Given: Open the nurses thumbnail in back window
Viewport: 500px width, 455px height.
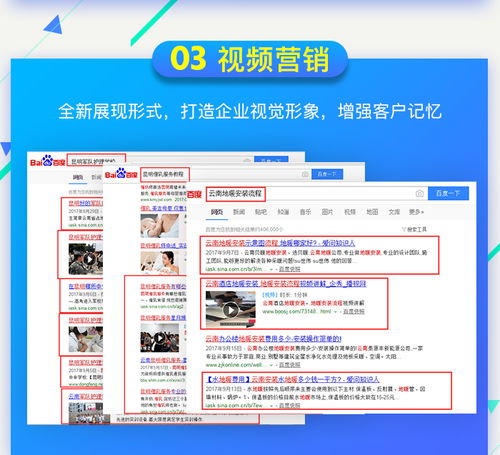Looking at the screenshot, I should pos(86,339).
